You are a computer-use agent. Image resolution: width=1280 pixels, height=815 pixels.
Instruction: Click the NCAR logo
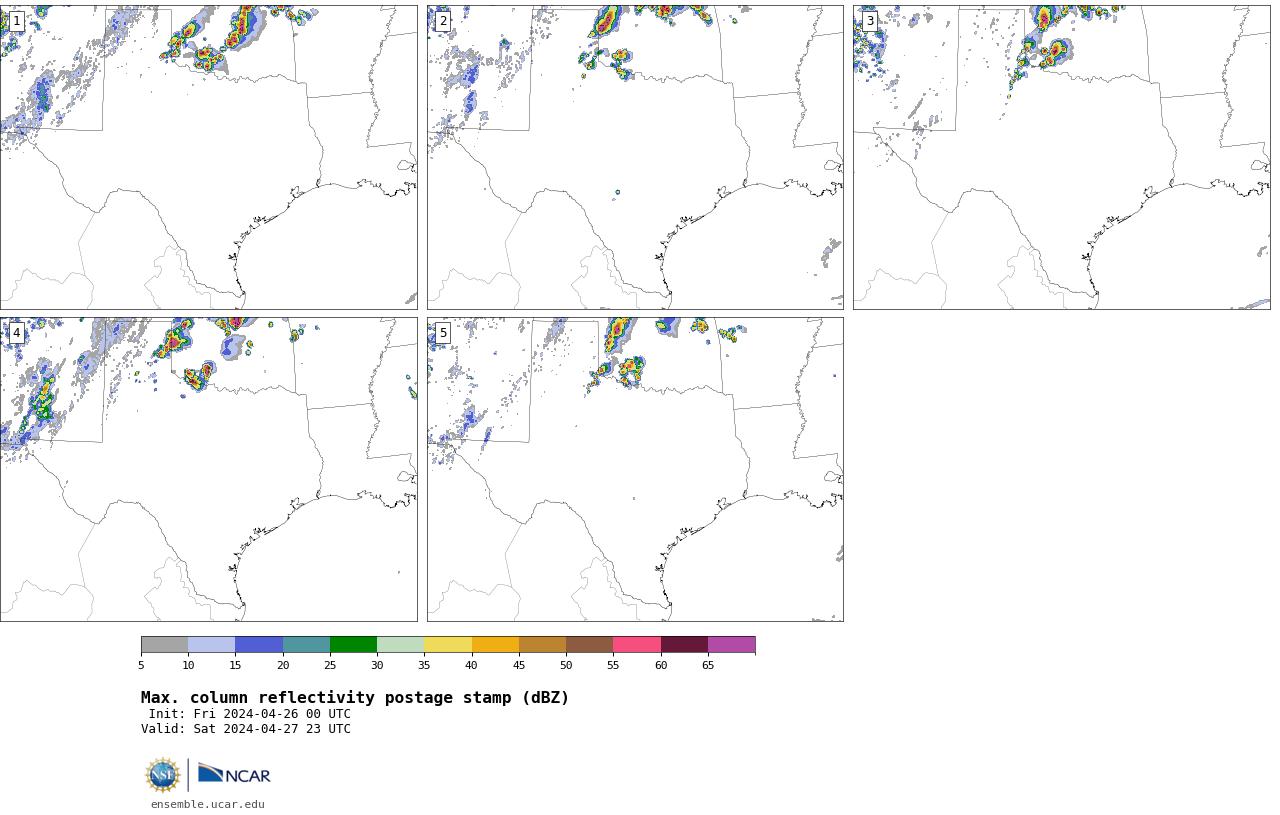point(234,774)
